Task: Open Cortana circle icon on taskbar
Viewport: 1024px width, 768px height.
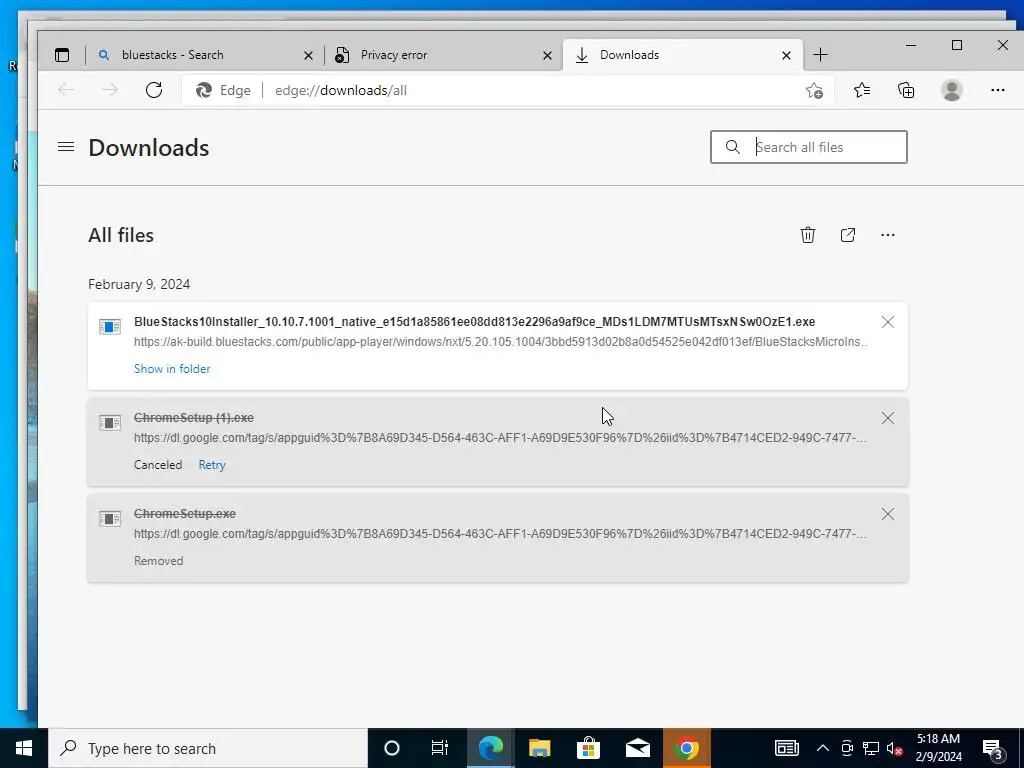Action: tap(392, 748)
